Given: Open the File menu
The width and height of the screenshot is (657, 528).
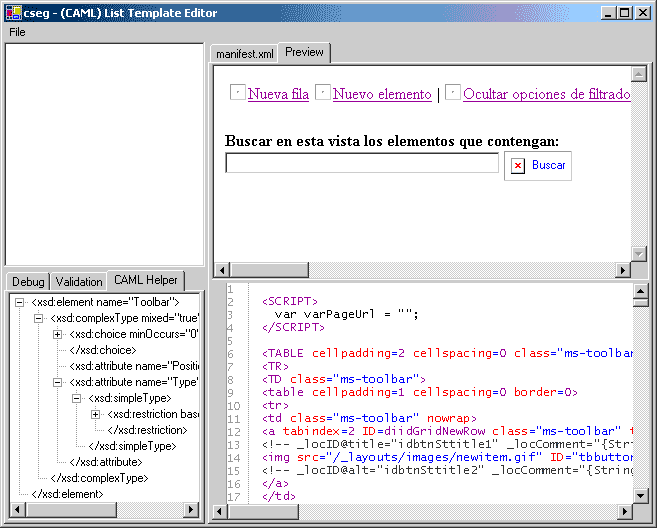Looking at the screenshot, I should point(17,32).
